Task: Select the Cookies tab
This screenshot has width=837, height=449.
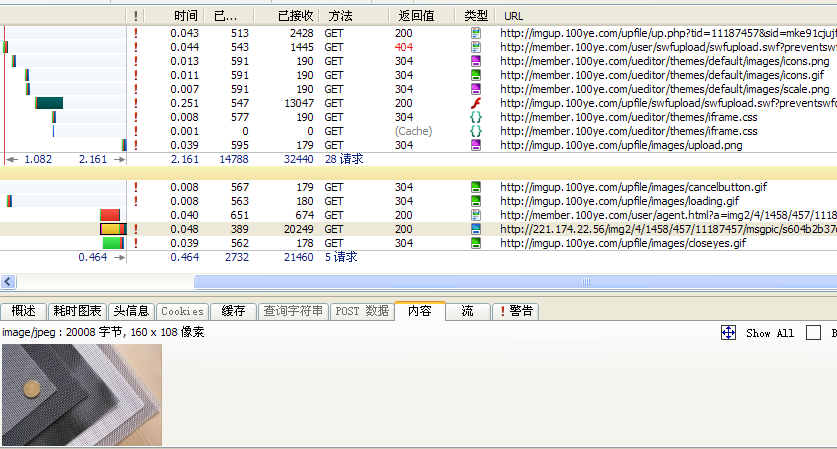Action: point(182,311)
